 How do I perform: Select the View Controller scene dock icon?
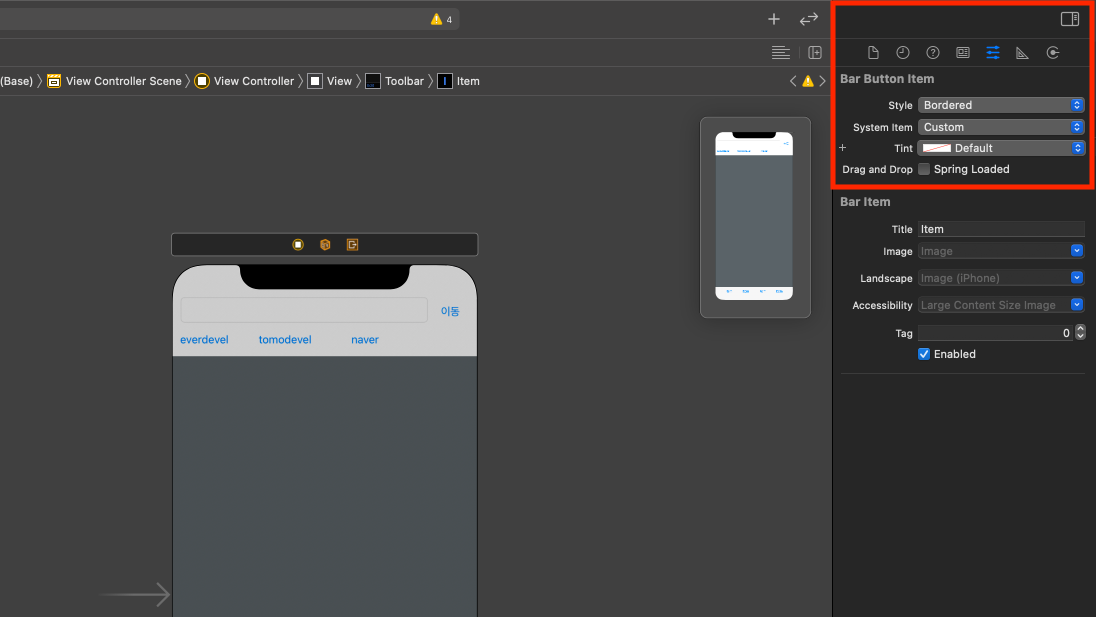tap(298, 245)
